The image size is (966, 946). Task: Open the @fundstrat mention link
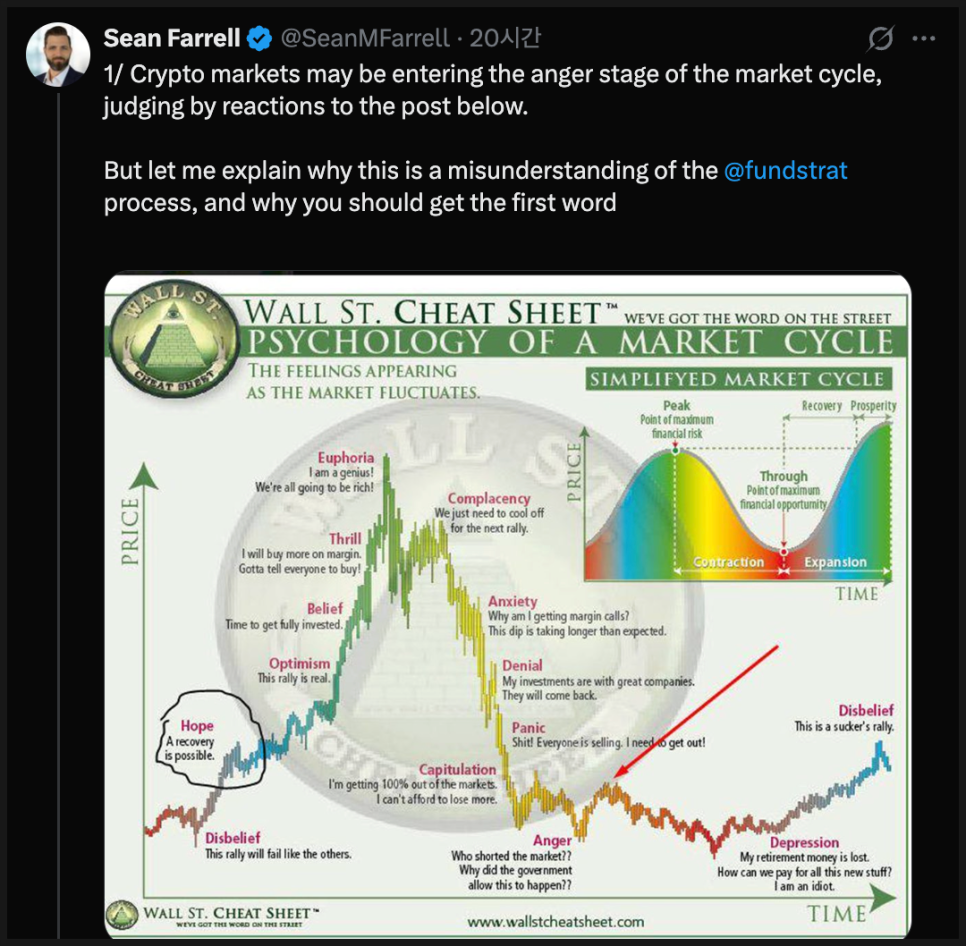(785, 170)
